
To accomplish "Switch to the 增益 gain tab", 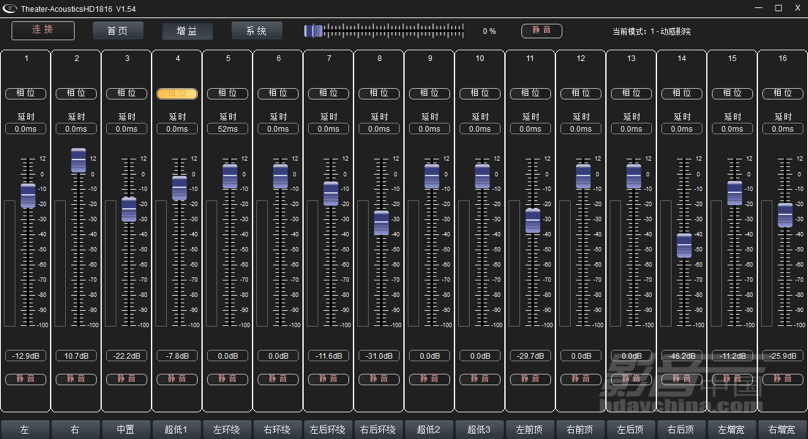I will click(187, 30).
